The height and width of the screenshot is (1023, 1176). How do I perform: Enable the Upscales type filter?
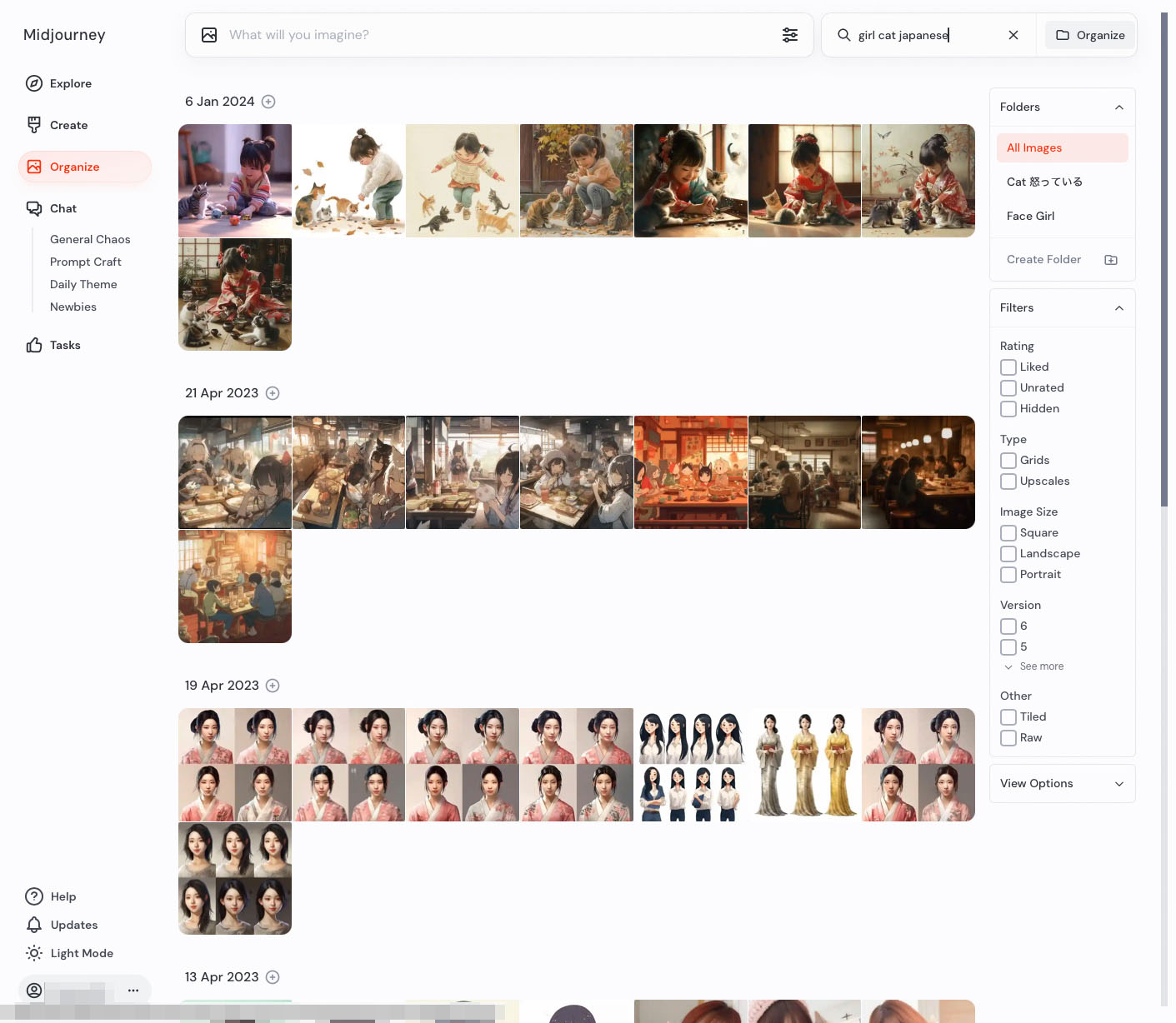(x=1008, y=482)
